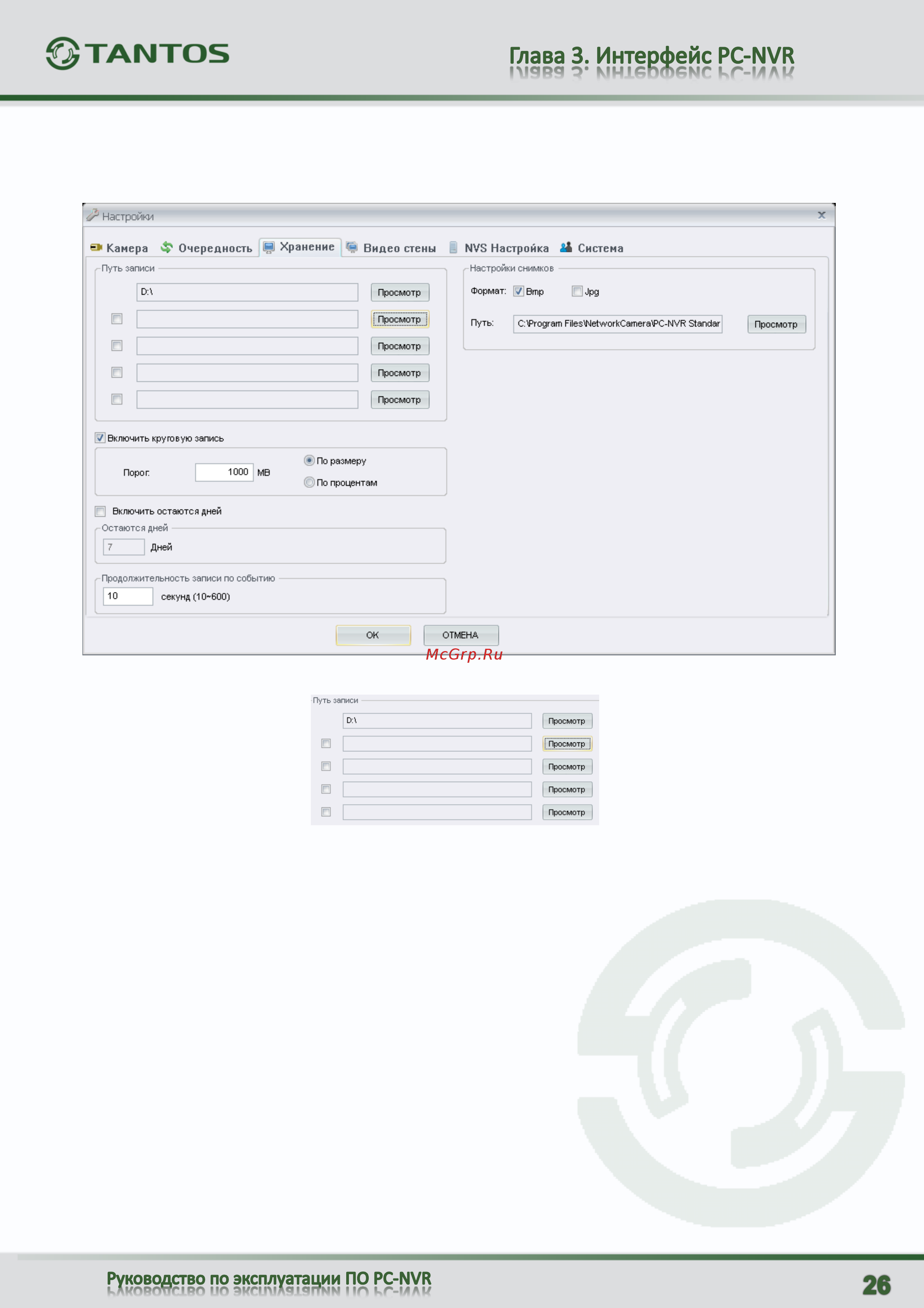Viewport: 924px width, 1308px height.
Task: Click Просмотр for snapshot path
Action: [777, 324]
